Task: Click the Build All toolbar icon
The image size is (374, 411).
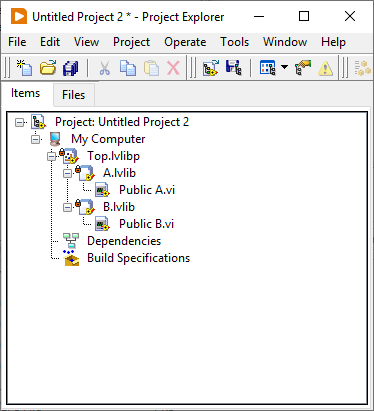Action: pyautogui.click(x=363, y=68)
